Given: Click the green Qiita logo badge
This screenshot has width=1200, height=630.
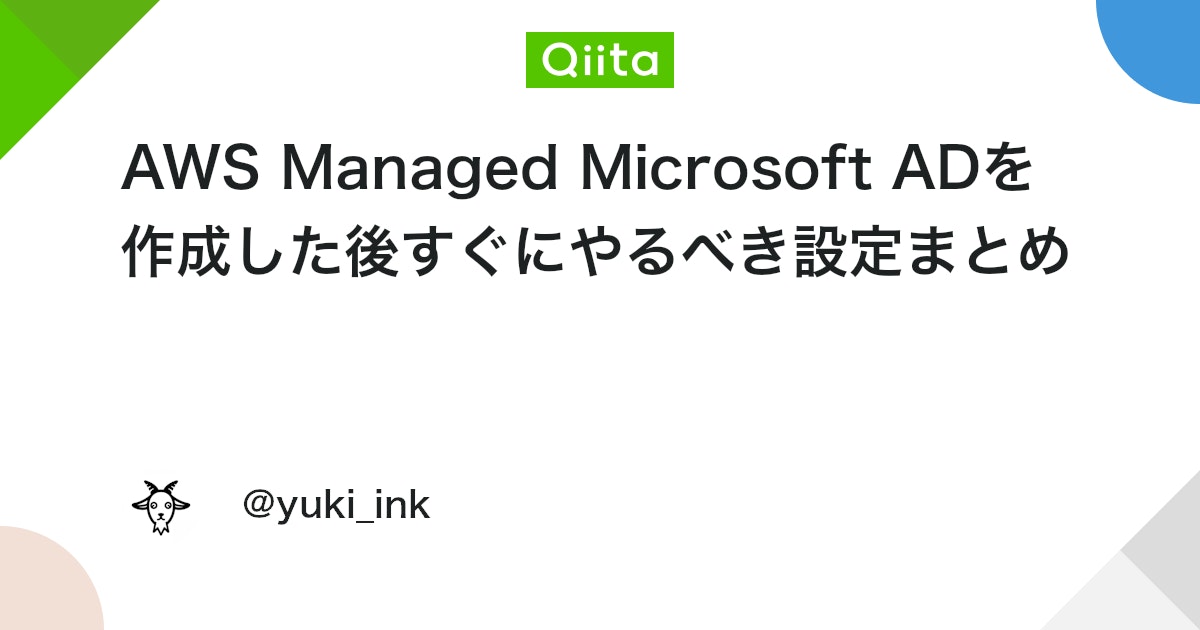Looking at the screenshot, I should pyautogui.click(x=600, y=60).
